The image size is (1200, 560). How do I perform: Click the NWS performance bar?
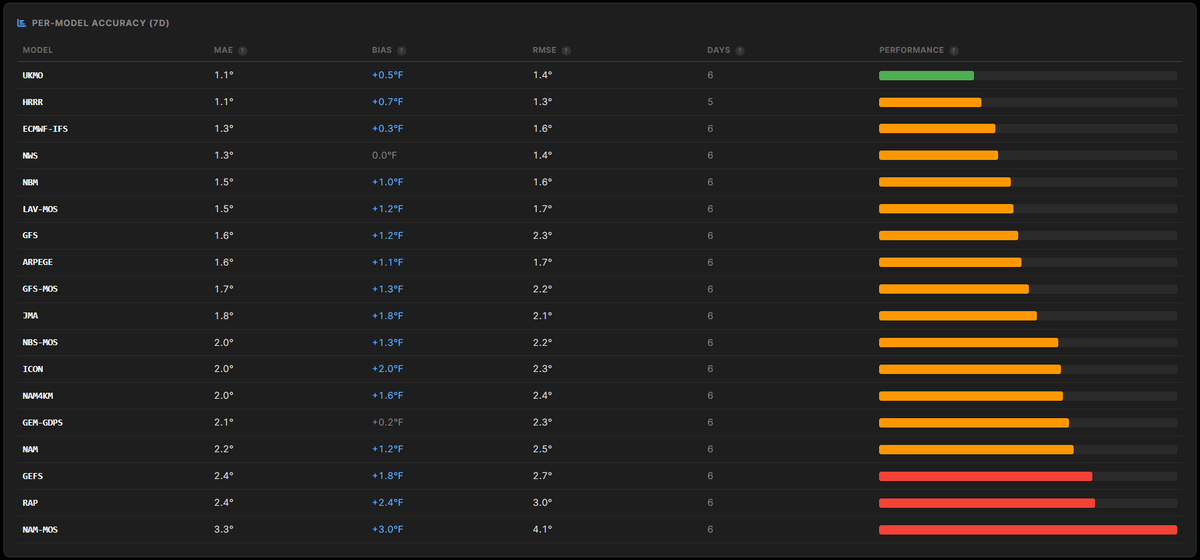coord(938,155)
